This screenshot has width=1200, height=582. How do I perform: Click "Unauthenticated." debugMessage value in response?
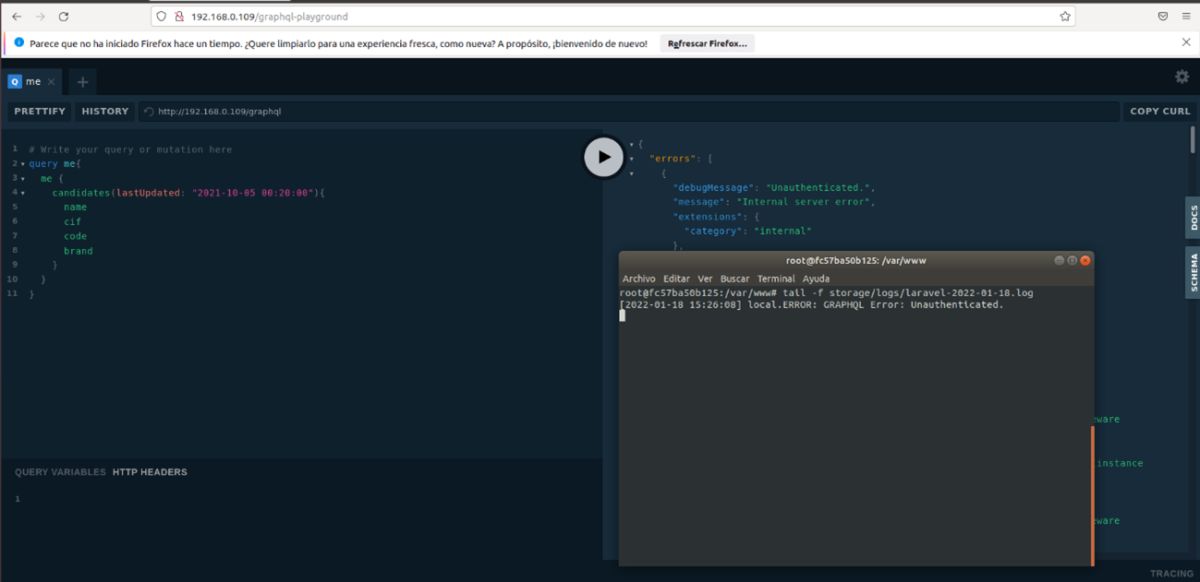(820, 187)
